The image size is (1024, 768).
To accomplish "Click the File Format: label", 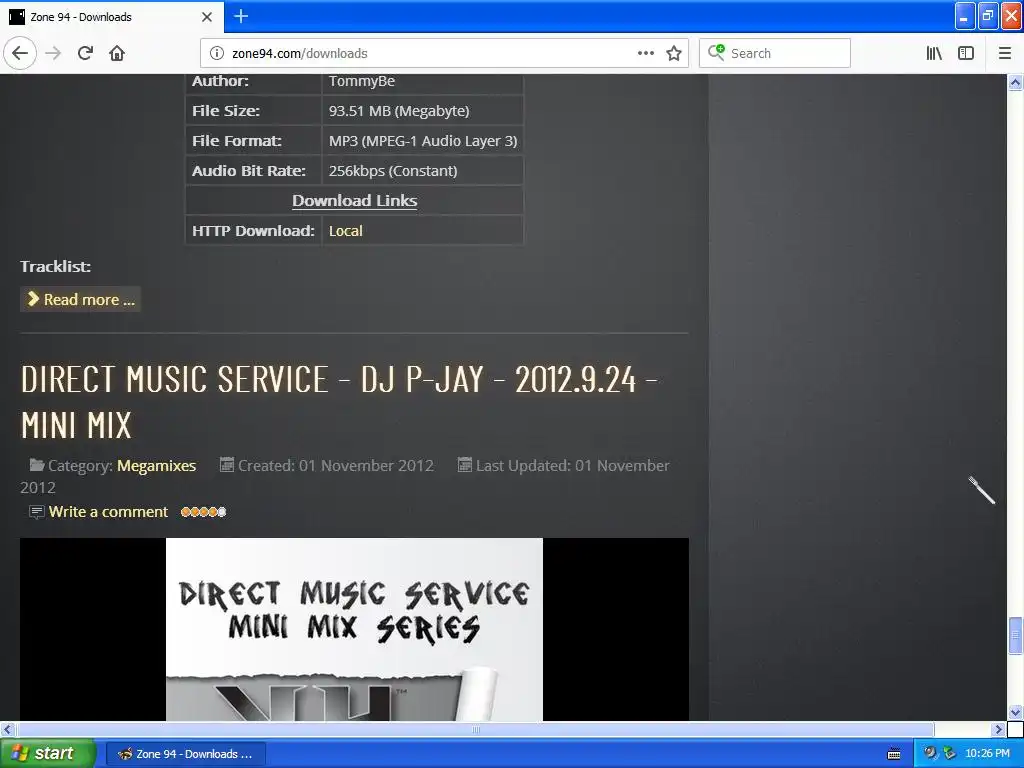I will [x=236, y=140].
